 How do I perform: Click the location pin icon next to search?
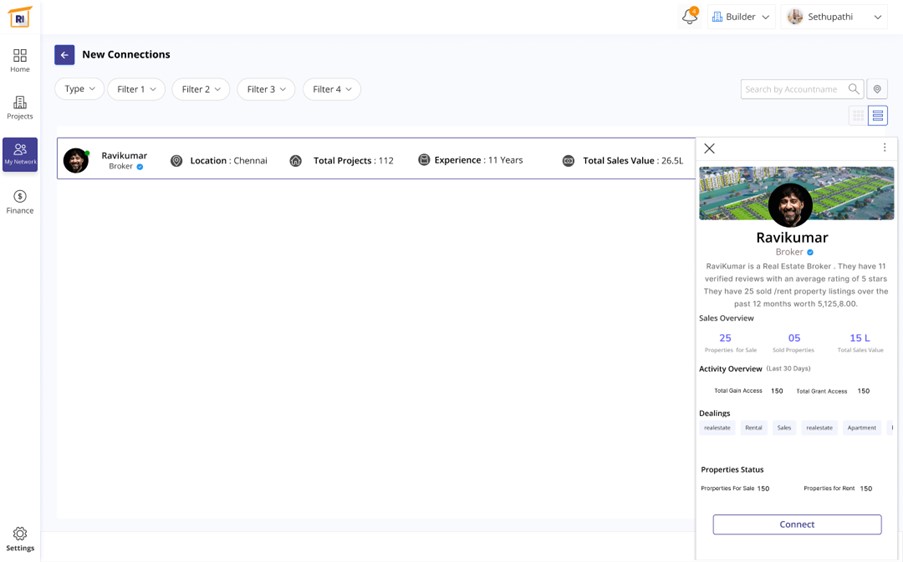(x=877, y=89)
